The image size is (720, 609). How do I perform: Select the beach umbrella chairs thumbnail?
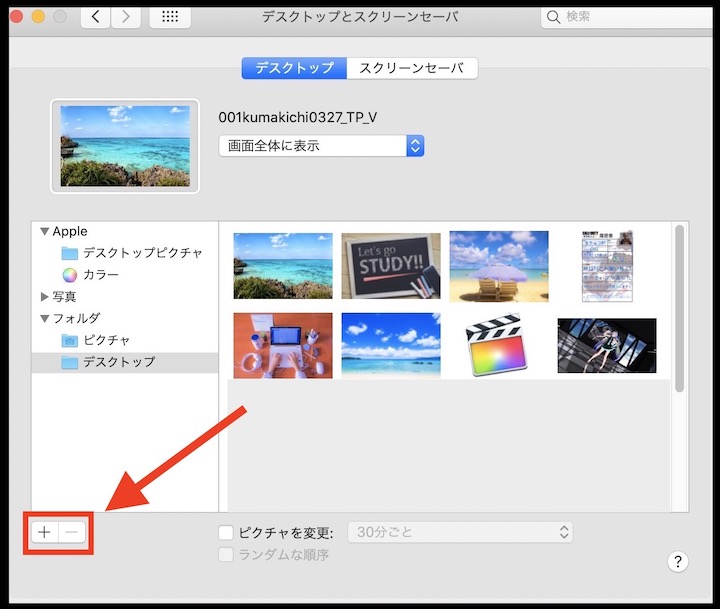(x=499, y=266)
